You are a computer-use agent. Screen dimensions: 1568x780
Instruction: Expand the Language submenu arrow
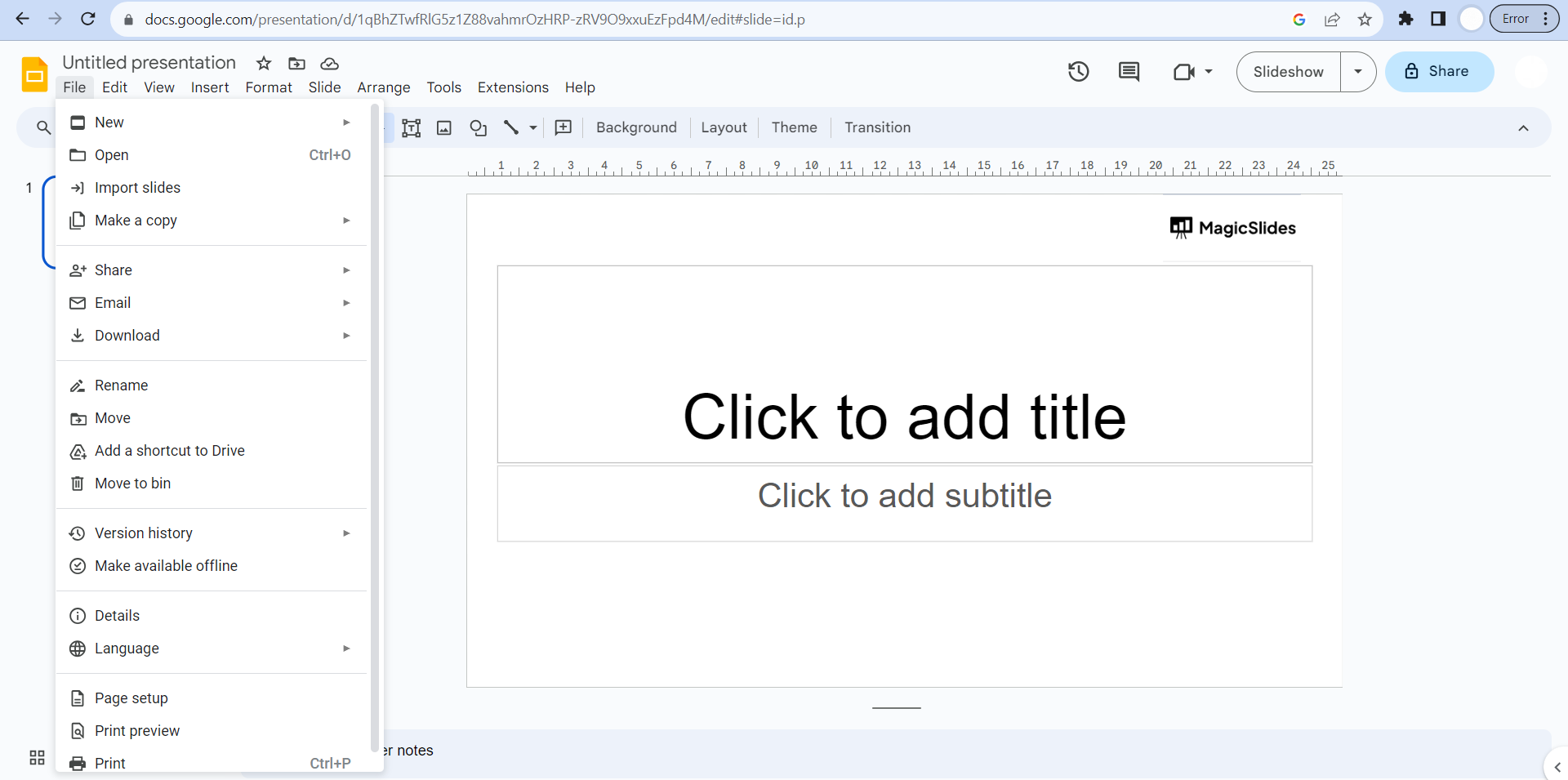(x=346, y=649)
